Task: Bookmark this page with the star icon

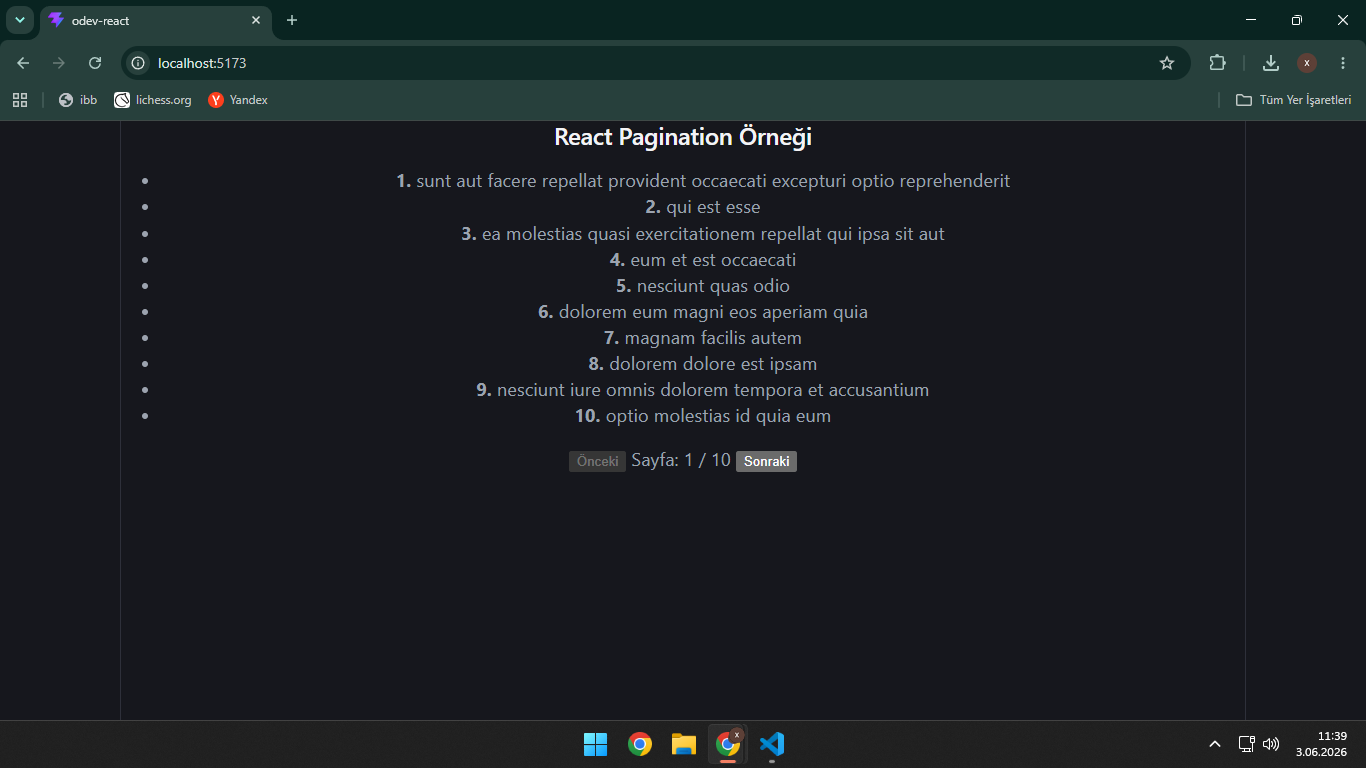Action: (x=1167, y=63)
